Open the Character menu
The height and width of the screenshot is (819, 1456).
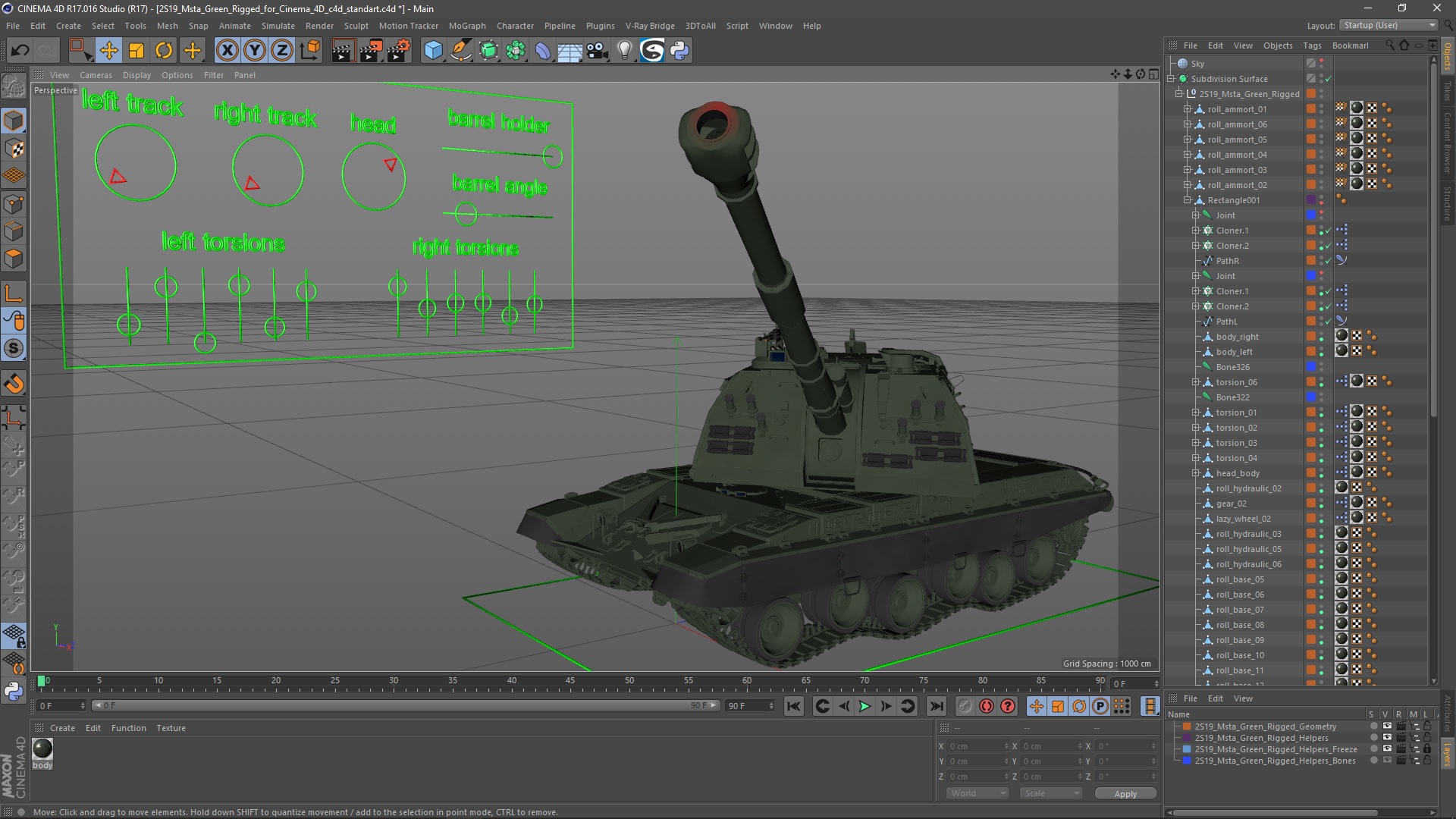(515, 26)
